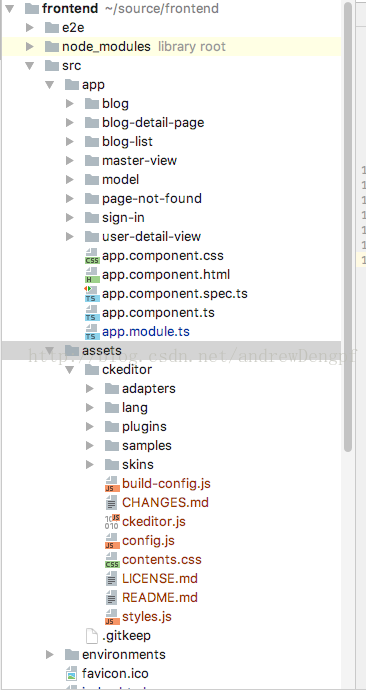This screenshot has width=366, height=690.
Task: Click the CSS icon of app.component.css
Action: click(x=92, y=256)
